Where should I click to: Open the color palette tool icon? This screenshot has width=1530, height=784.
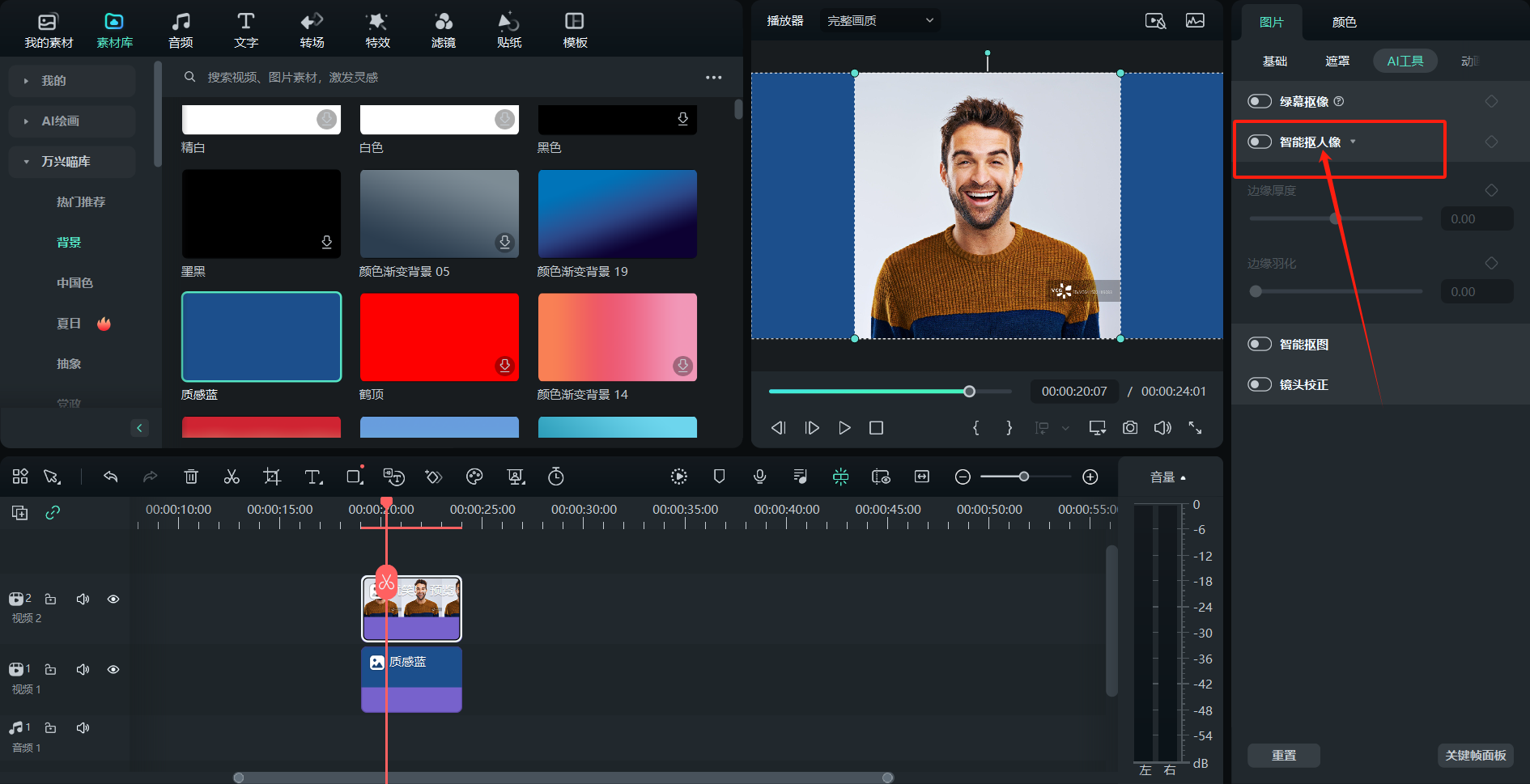[x=474, y=477]
